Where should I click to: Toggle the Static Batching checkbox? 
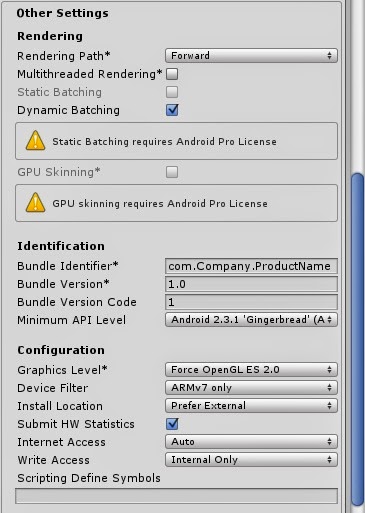[172, 92]
